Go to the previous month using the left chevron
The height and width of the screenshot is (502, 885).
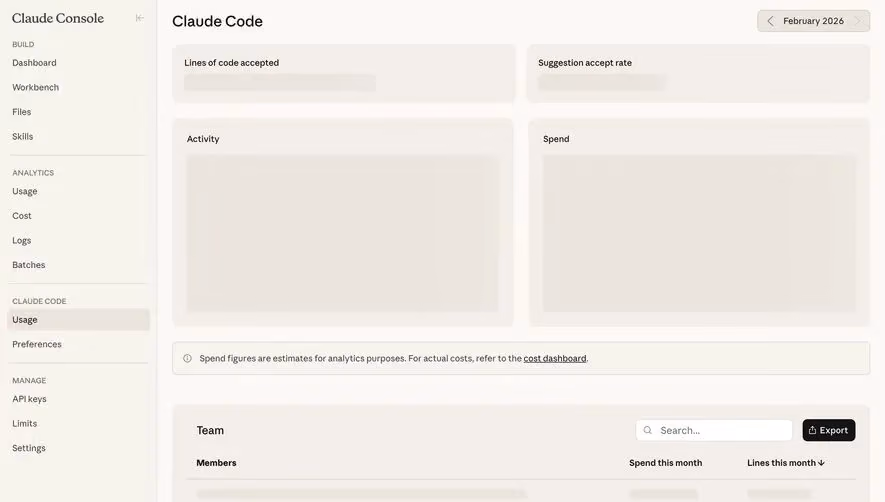770,21
